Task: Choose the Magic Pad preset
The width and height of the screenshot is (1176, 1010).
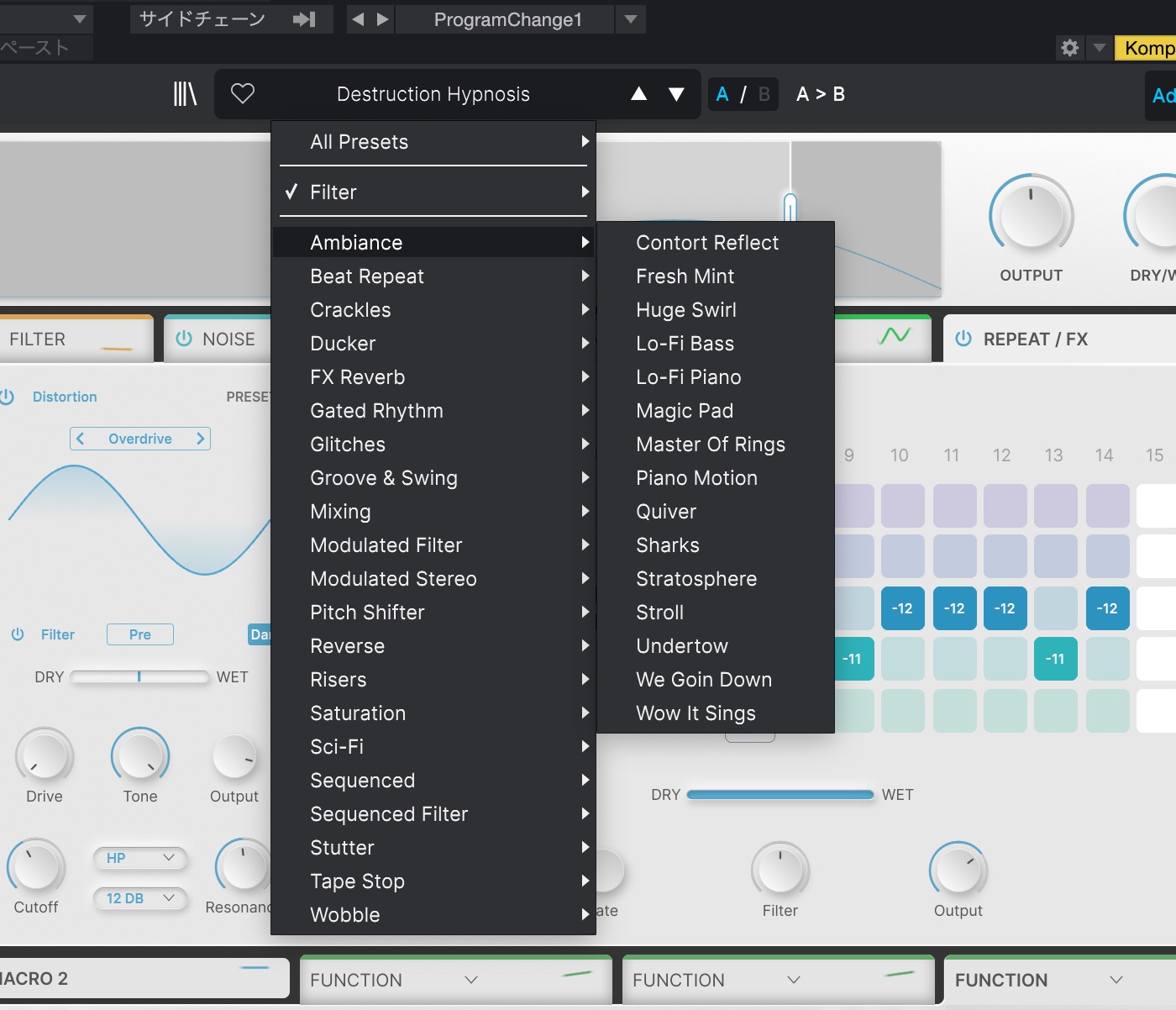Action: pyautogui.click(x=685, y=411)
